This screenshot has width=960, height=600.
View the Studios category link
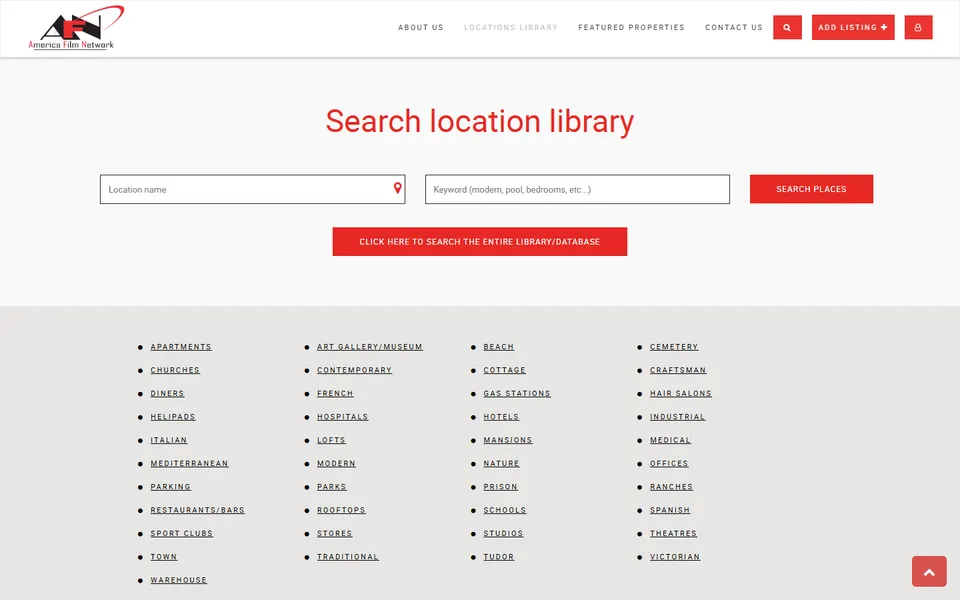coord(504,533)
